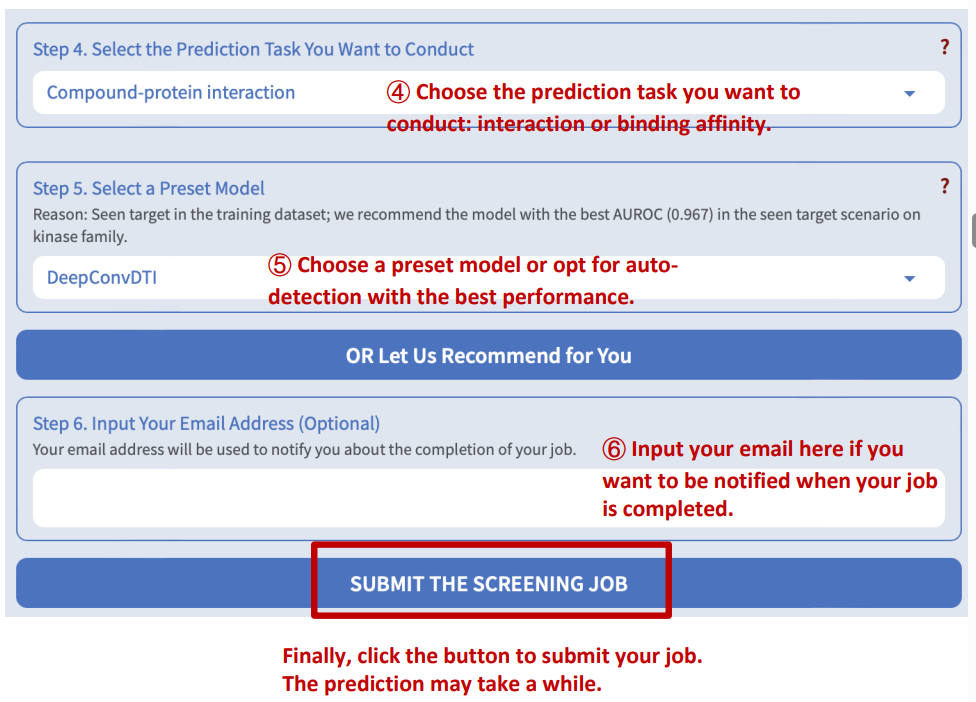976x702 pixels.
Task: Click the Step 4 prediction task heading
Action: (x=254, y=49)
